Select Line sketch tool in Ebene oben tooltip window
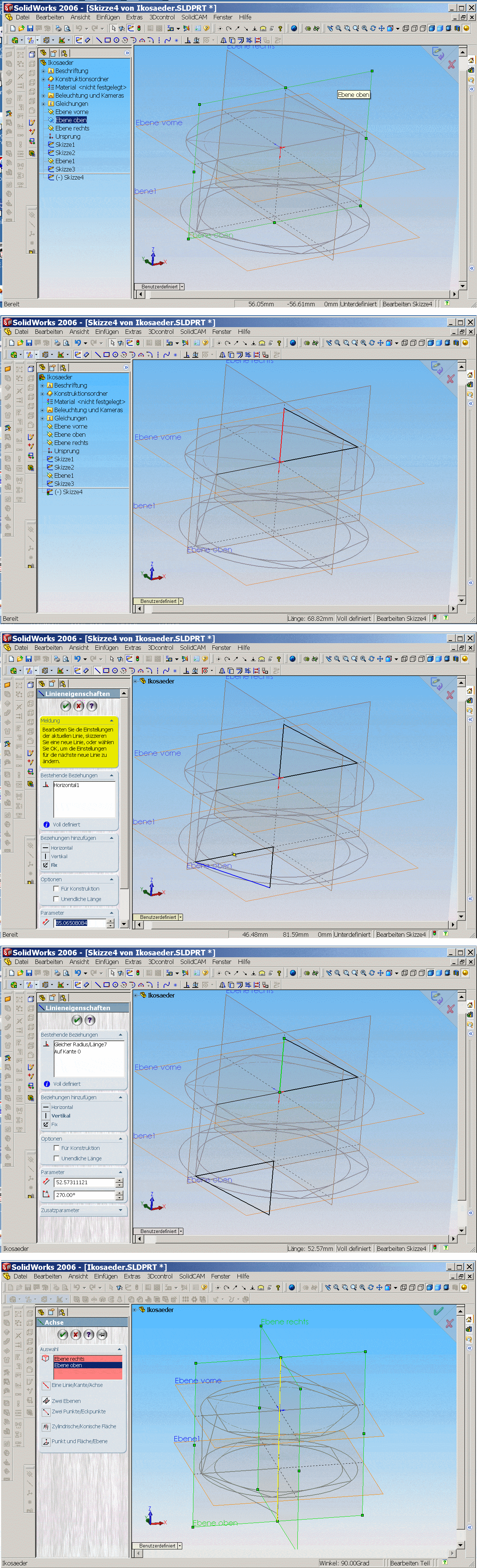 (98, 40)
